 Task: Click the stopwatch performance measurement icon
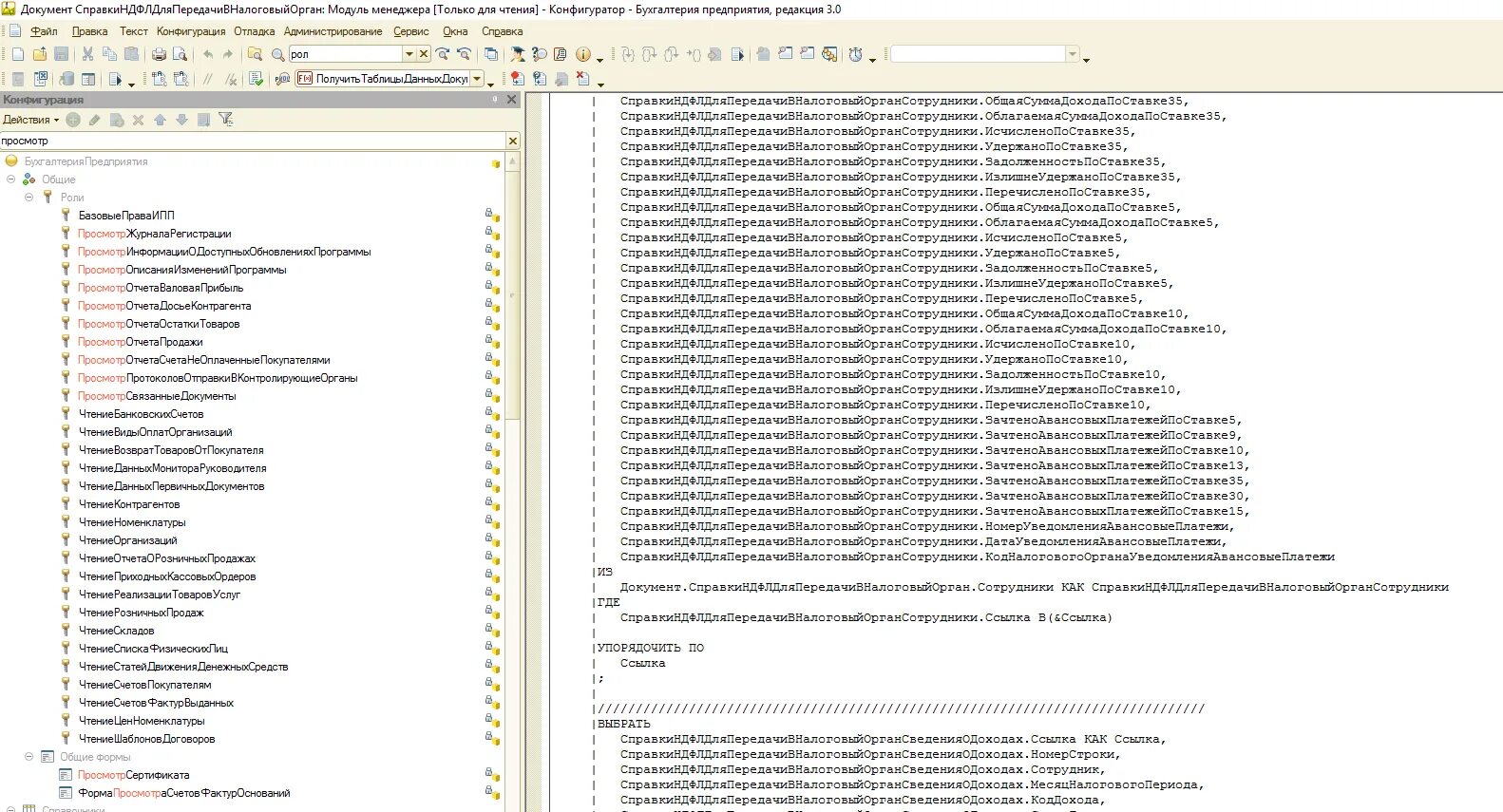click(856, 54)
